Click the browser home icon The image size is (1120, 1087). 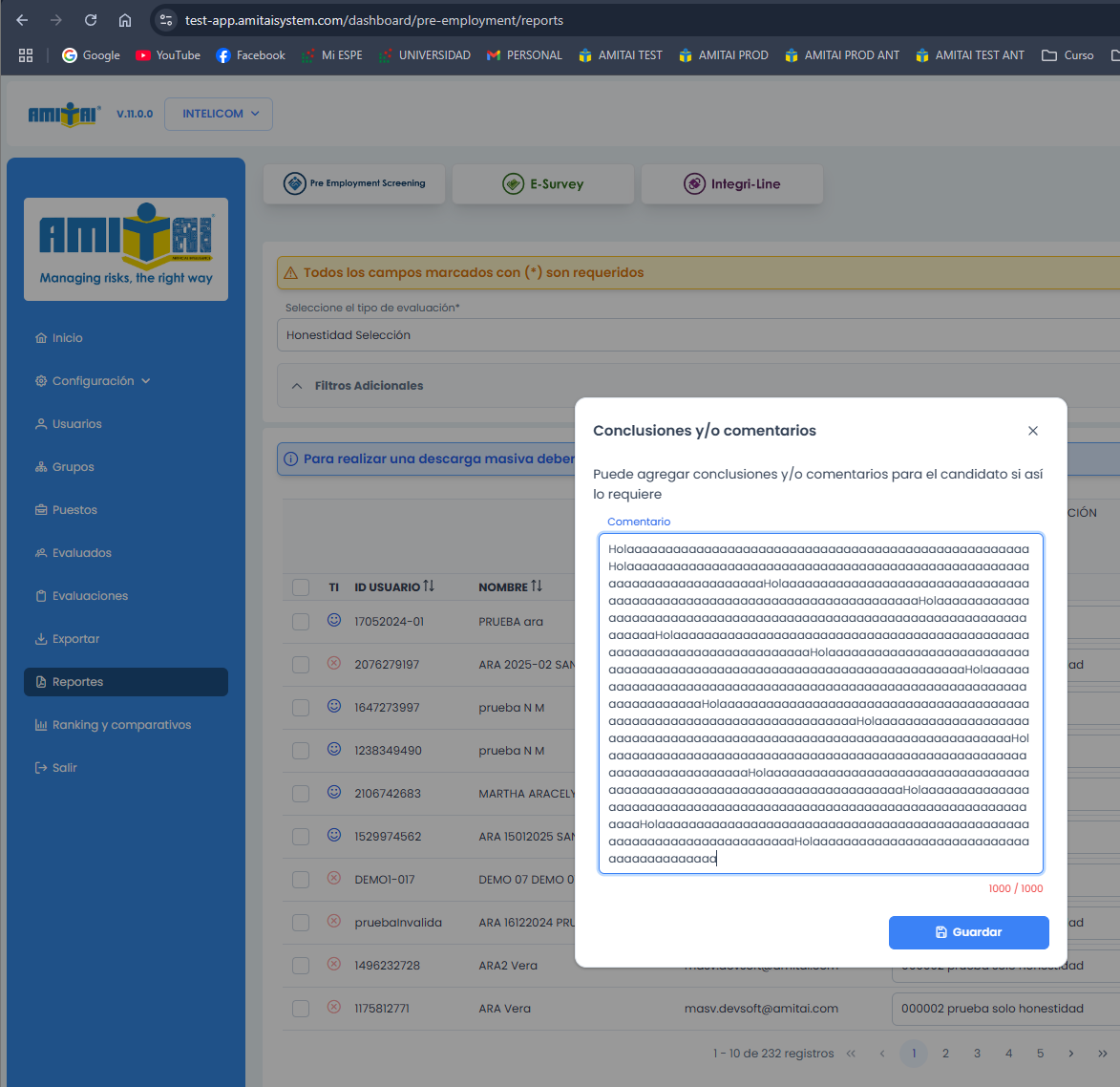click(x=125, y=20)
